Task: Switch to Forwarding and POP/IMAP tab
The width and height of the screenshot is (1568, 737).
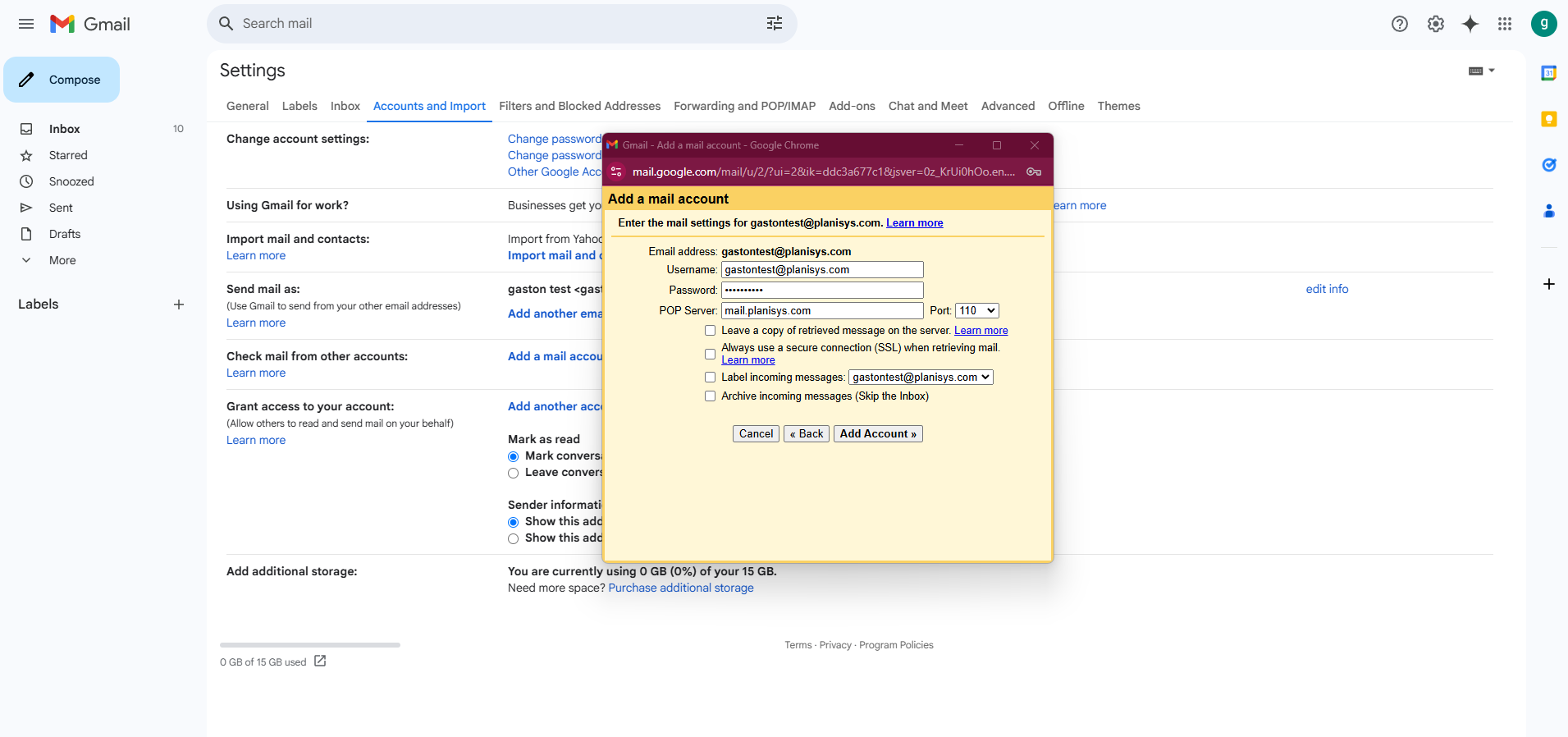Action: click(744, 106)
